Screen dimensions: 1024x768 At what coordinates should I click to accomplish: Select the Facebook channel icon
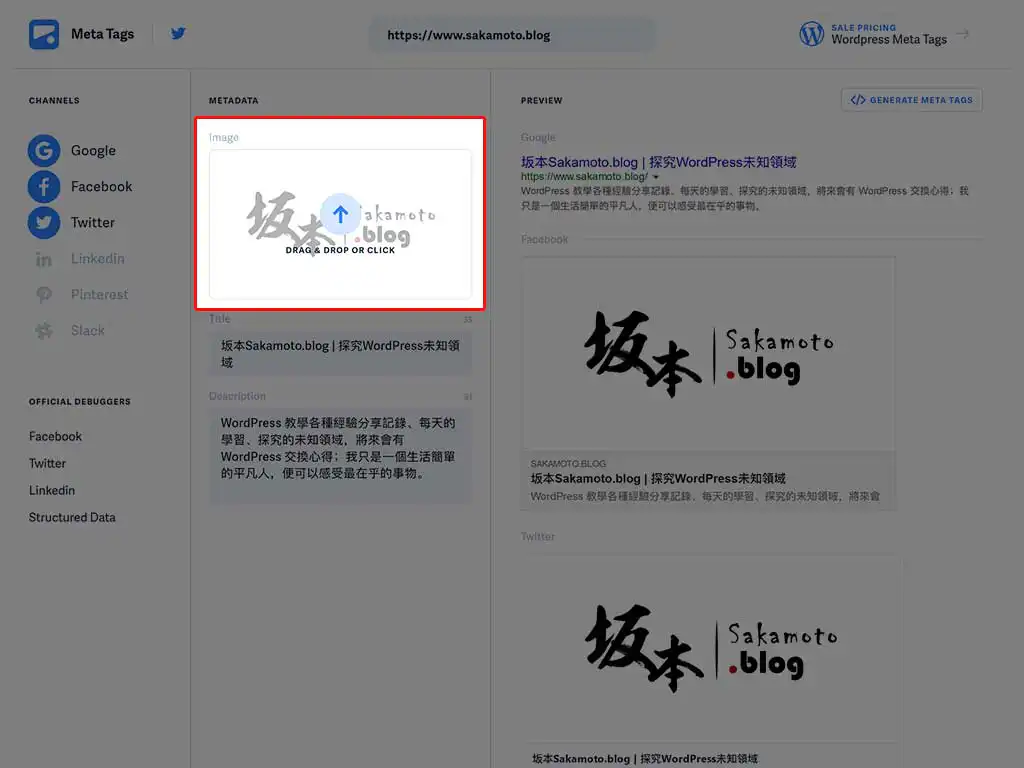(43, 187)
